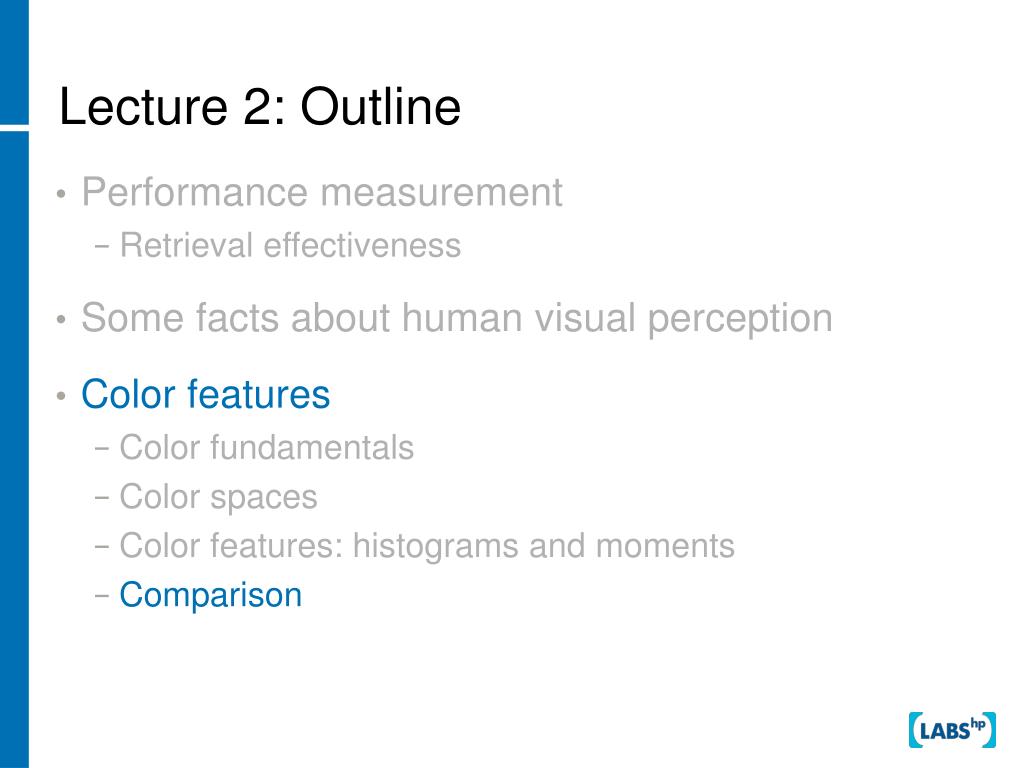
Task: Click the 'Color spaces' sub-item
Action: [x=218, y=498]
